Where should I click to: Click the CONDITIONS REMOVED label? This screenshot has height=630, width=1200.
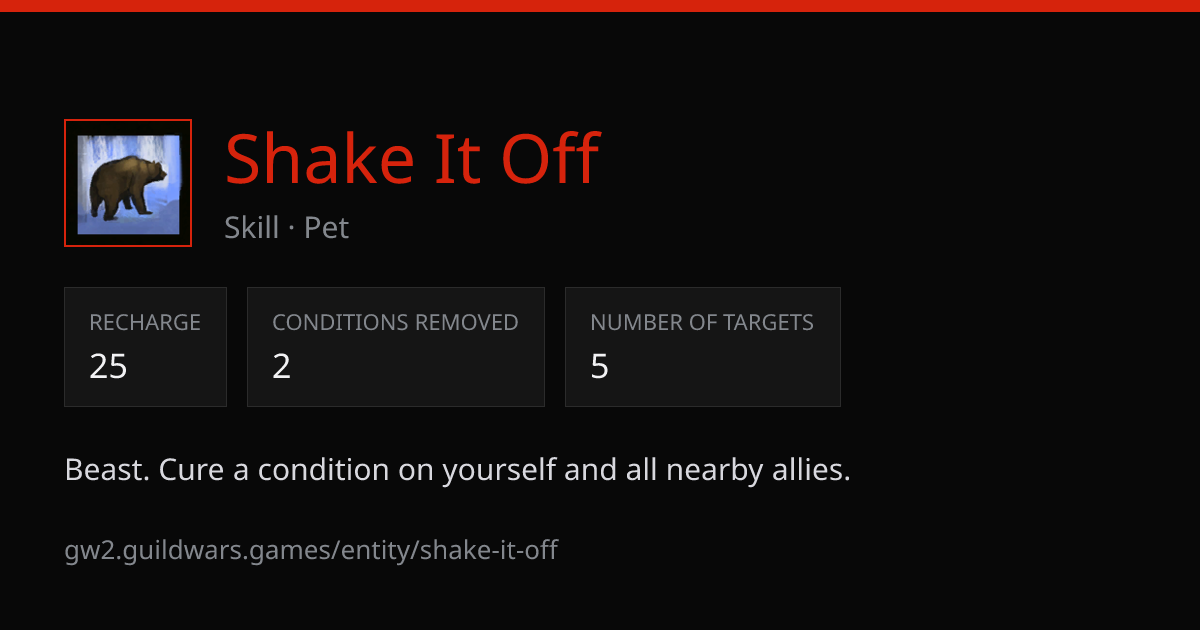[x=395, y=323]
